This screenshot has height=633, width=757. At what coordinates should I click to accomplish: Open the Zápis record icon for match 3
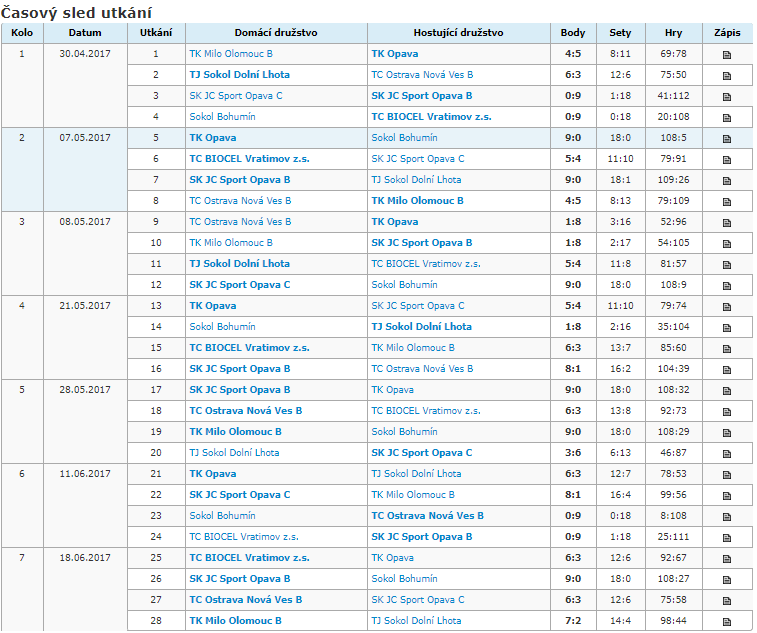[727, 97]
